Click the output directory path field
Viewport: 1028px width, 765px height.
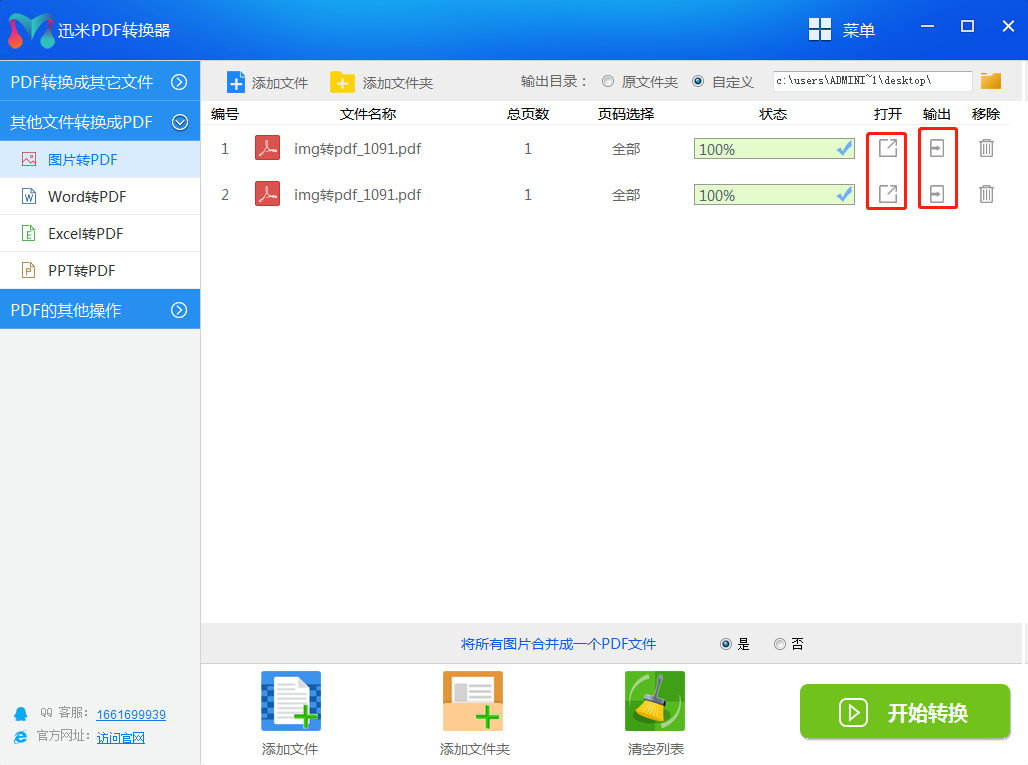[x=871, y=81]
